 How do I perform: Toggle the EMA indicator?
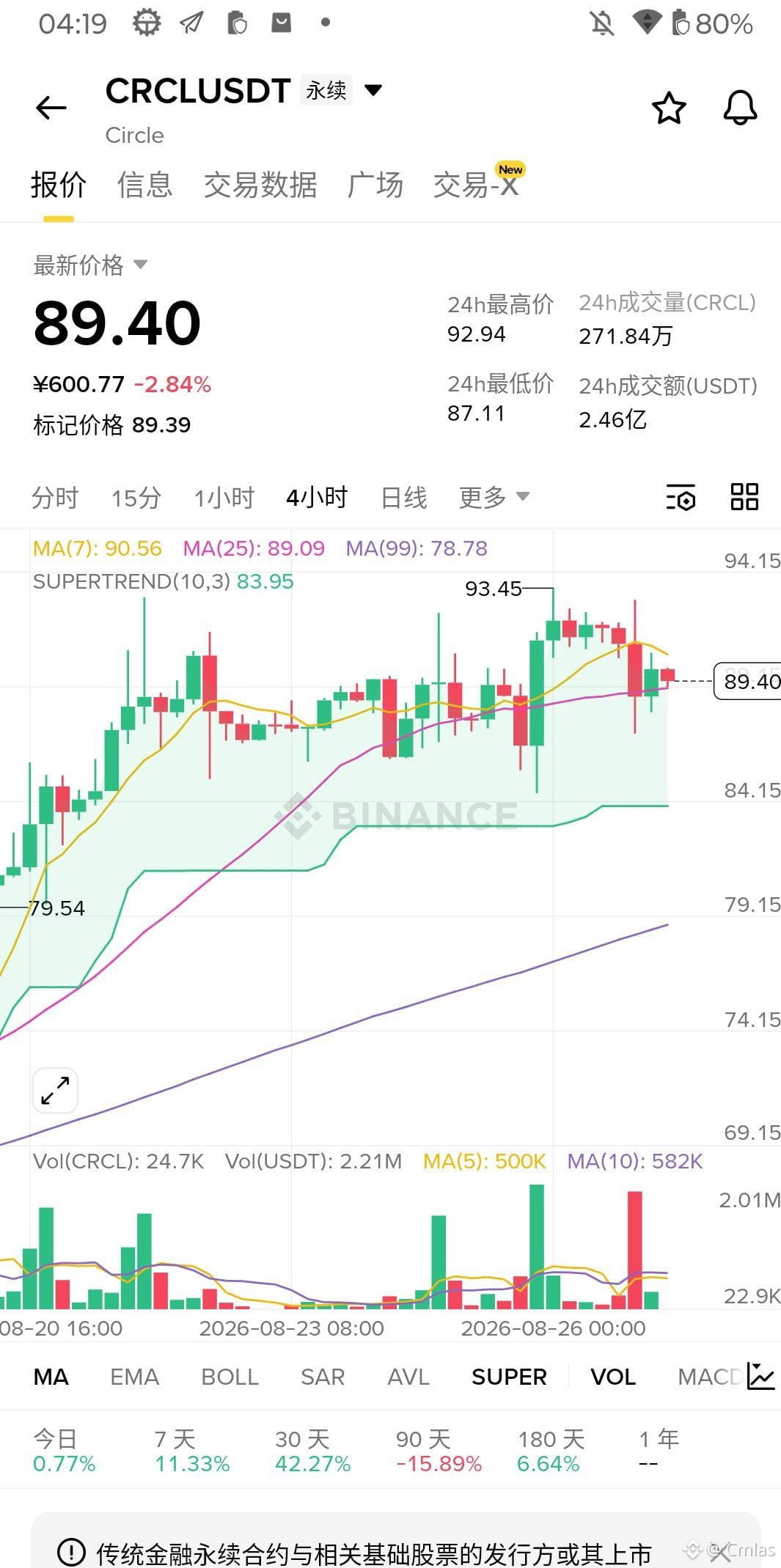135,1377
